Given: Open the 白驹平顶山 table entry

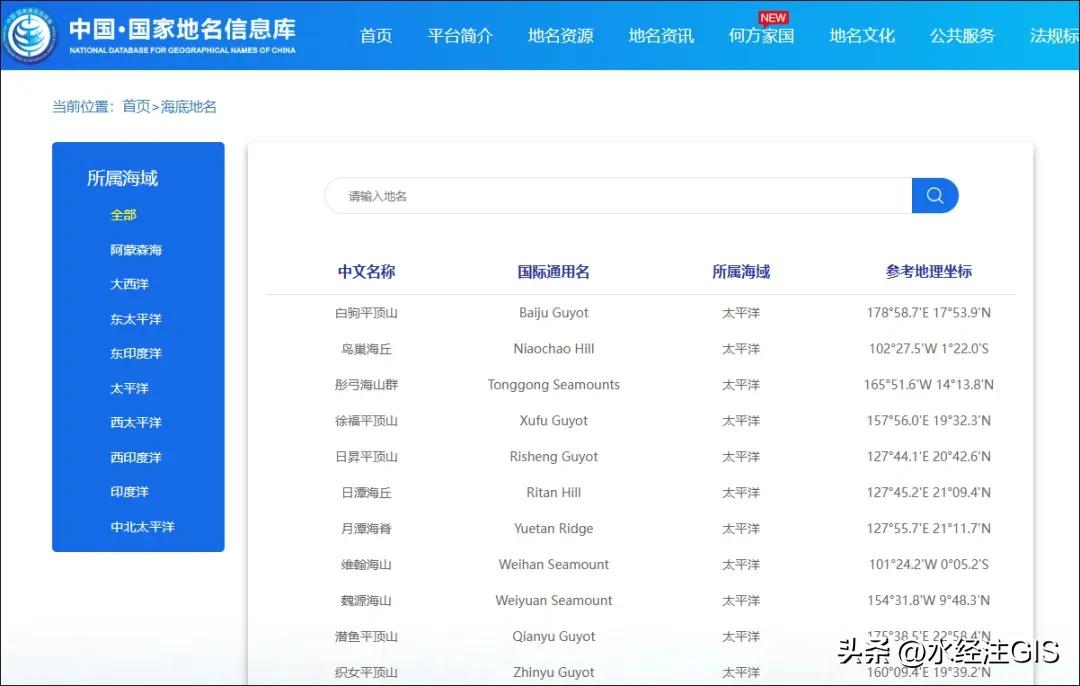Looking at the screenshot, I should 366,313.
